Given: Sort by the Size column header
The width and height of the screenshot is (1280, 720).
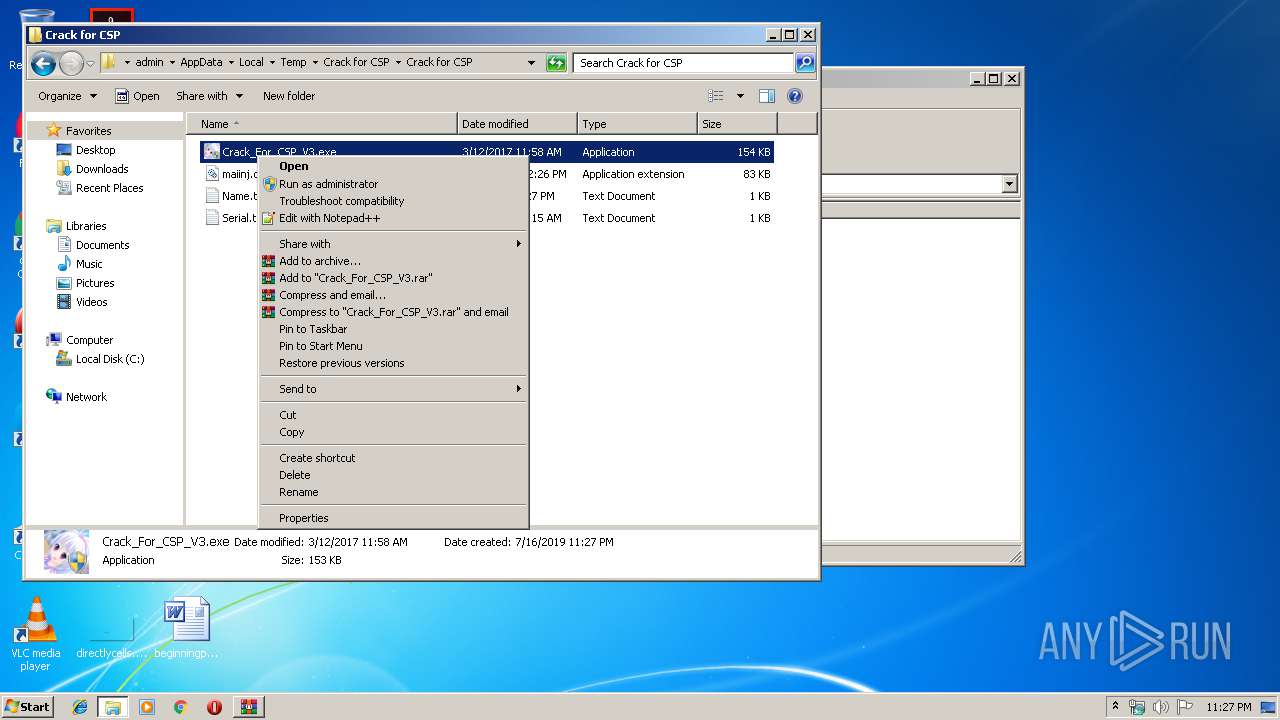Looking at the screenshot, I should click(737, 124).
